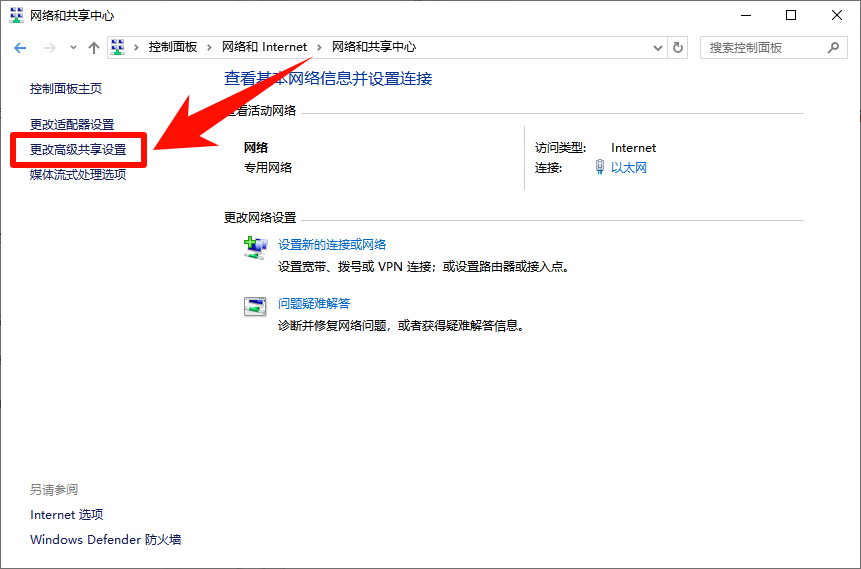Open 设置新的连接或网络 link

tap(332, 244)
